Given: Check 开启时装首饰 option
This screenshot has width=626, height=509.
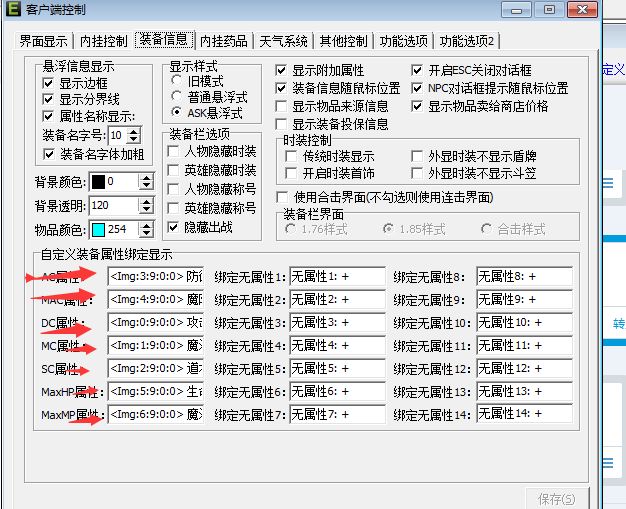Looking at the screenshot, I should [x=291, y=173].
